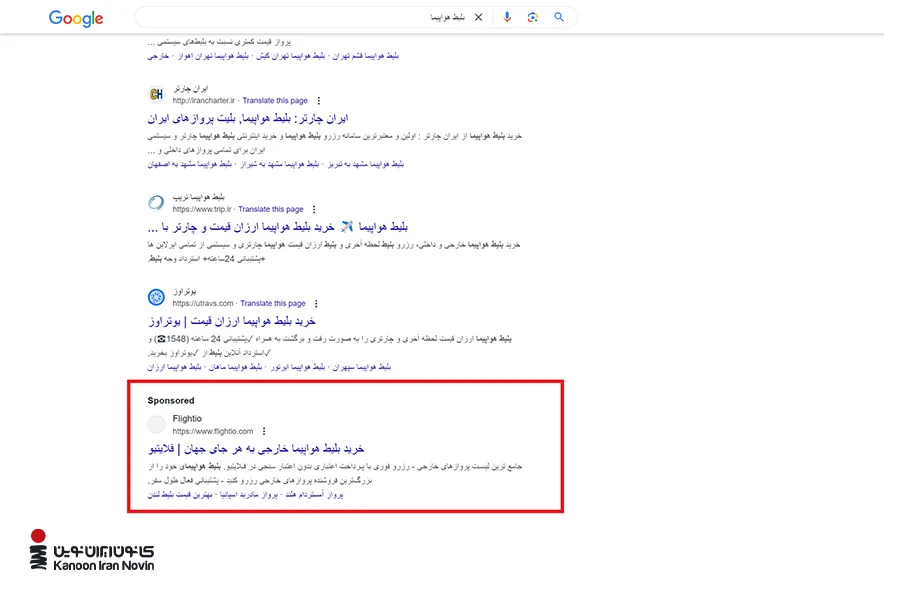Open Google Lens image search
Image resolution: width=900 pixels, height=600 pixels.
coord(533,17)
